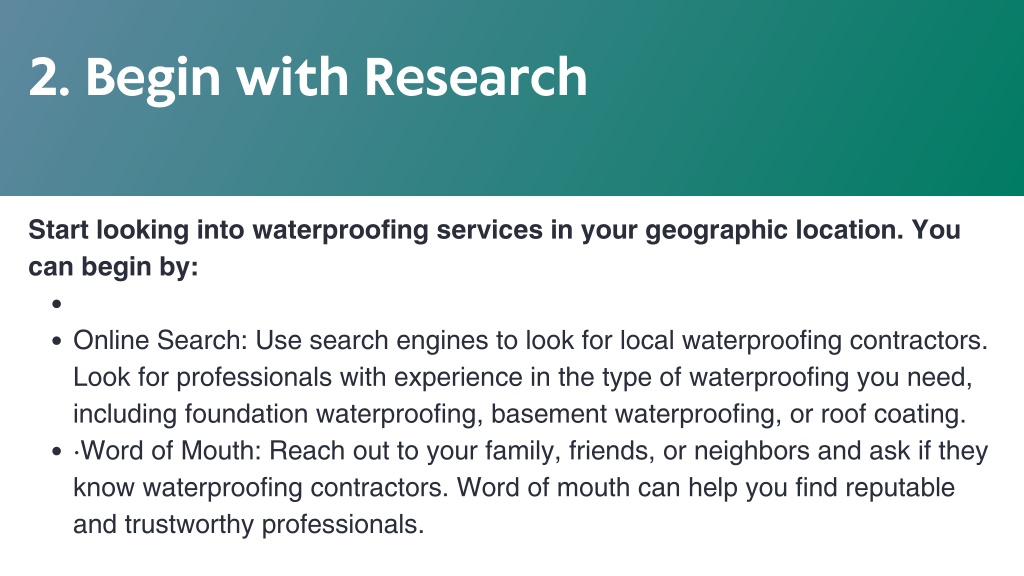Viewport: 1024px width, 576px height.
Task: Click the empty first bullet point
Action: (57, 304)
